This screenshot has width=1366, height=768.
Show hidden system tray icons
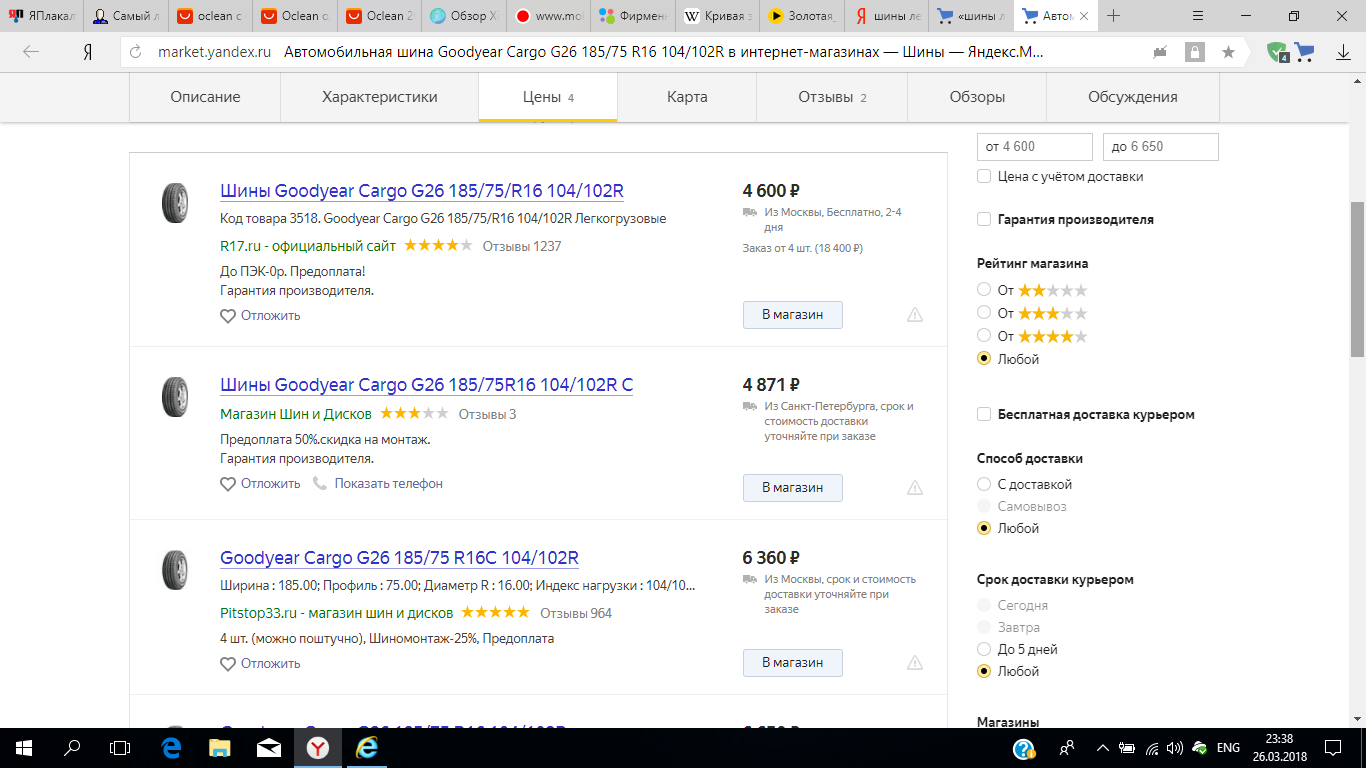(x=1103, y=747)
